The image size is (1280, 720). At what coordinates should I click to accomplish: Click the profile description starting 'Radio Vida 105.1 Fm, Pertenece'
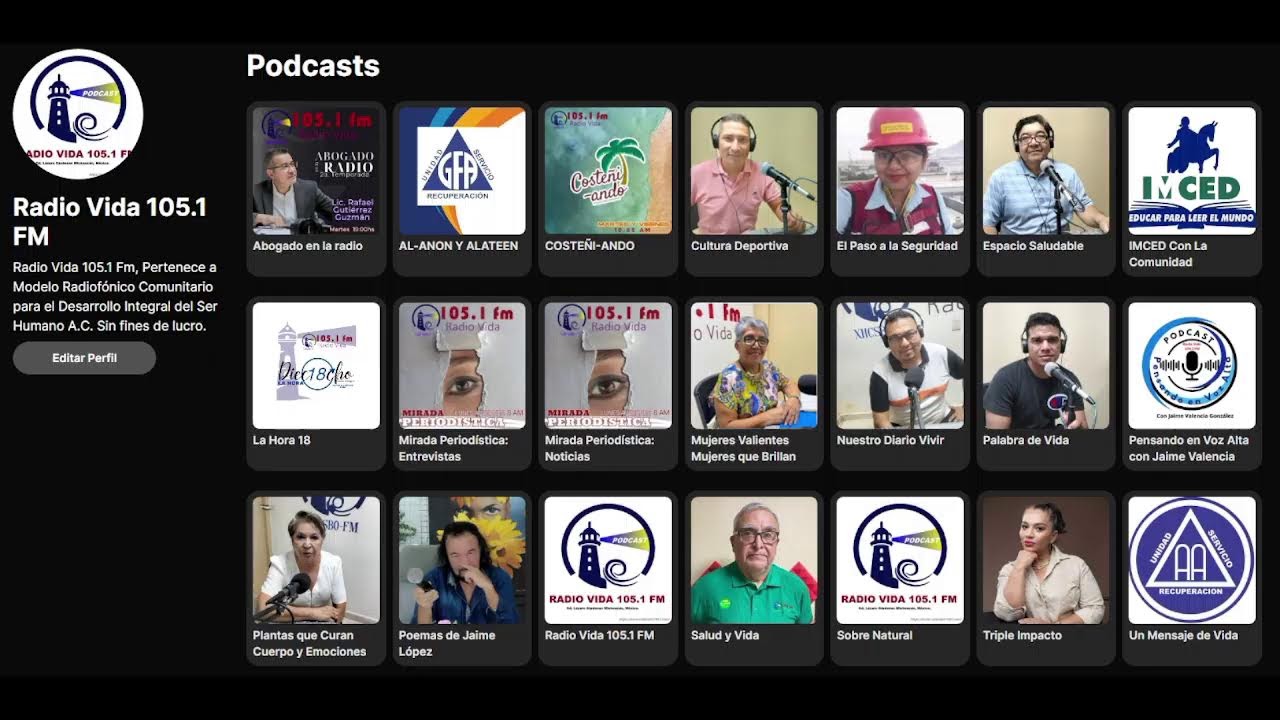click(x=115, y=297)
